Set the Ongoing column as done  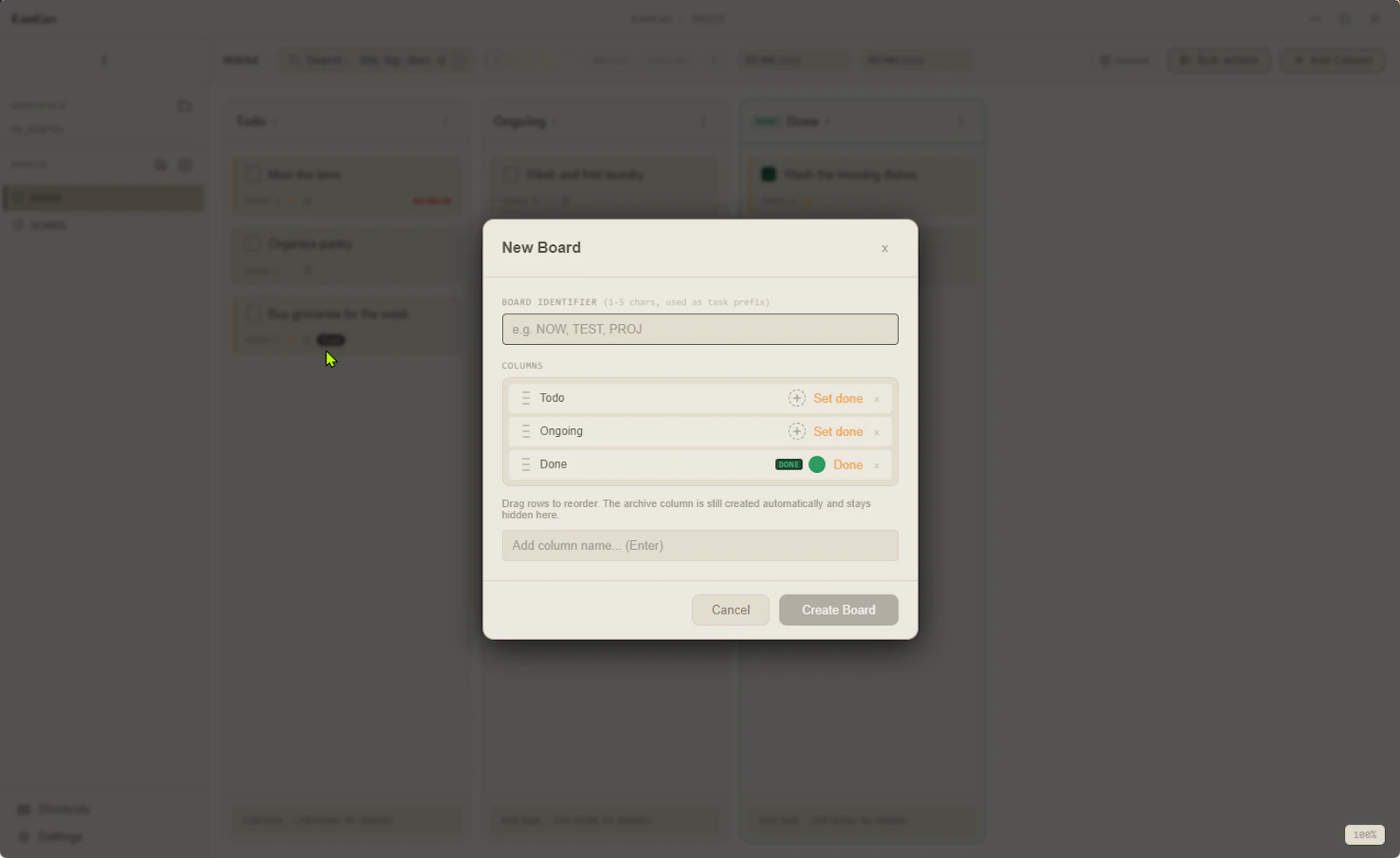point(838,432)
